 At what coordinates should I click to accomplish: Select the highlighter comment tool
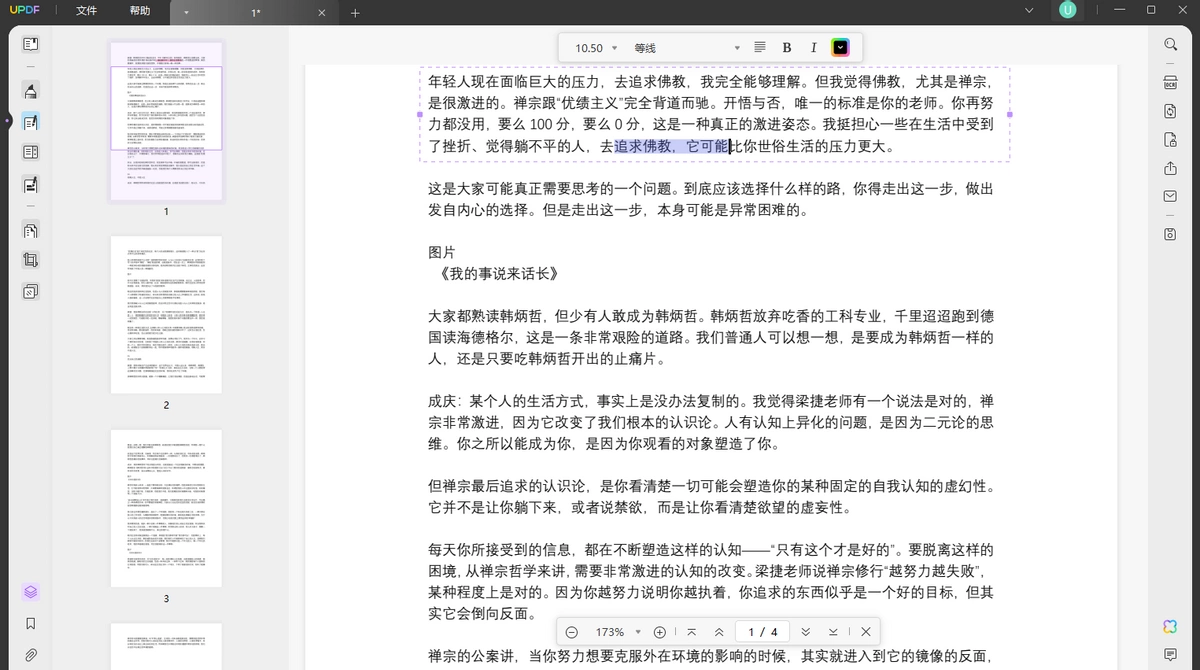(x=31, y=92)
